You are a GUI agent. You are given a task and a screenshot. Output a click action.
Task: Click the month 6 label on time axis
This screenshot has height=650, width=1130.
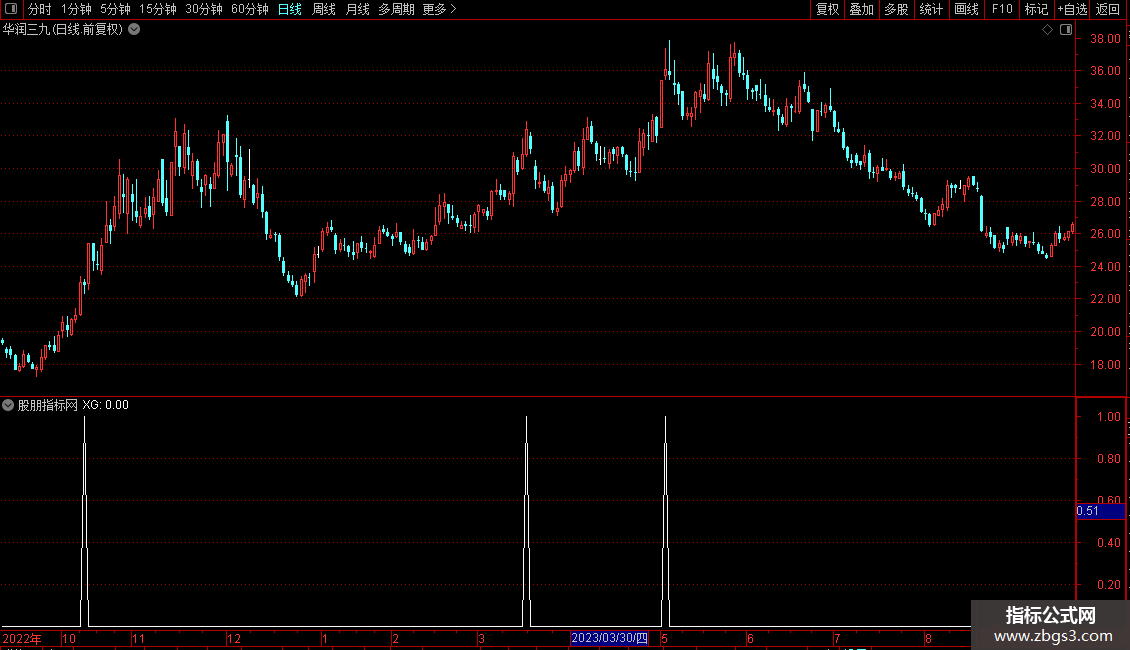(x=750, y=638)
